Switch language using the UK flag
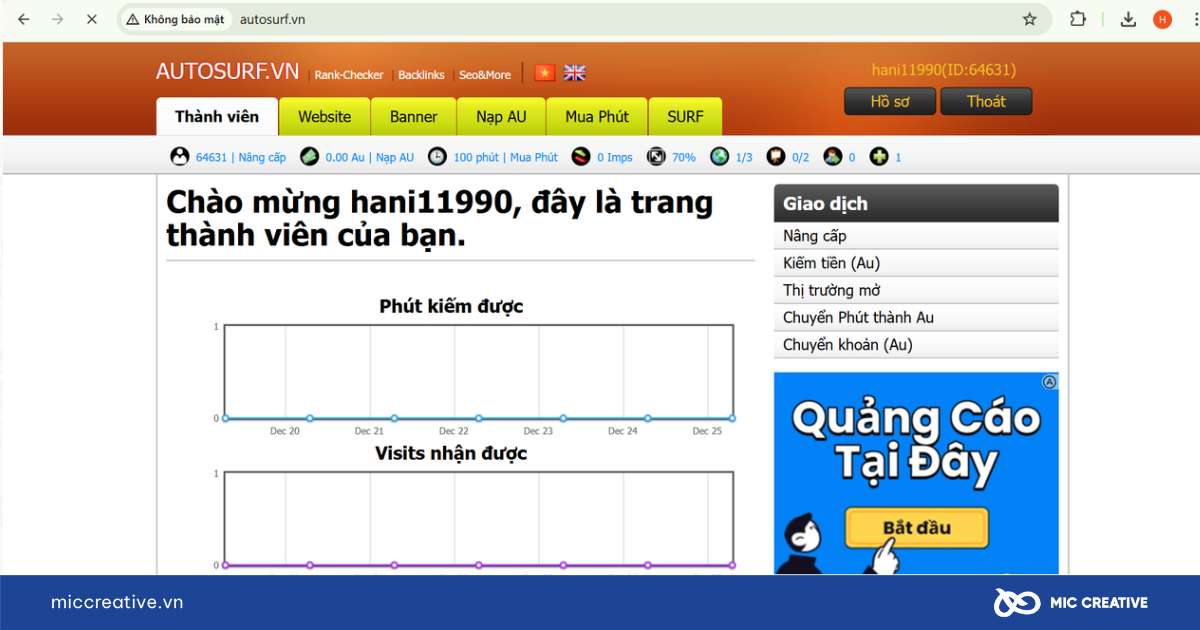Screen dimensions: 1200x630 tap(574, 73)
